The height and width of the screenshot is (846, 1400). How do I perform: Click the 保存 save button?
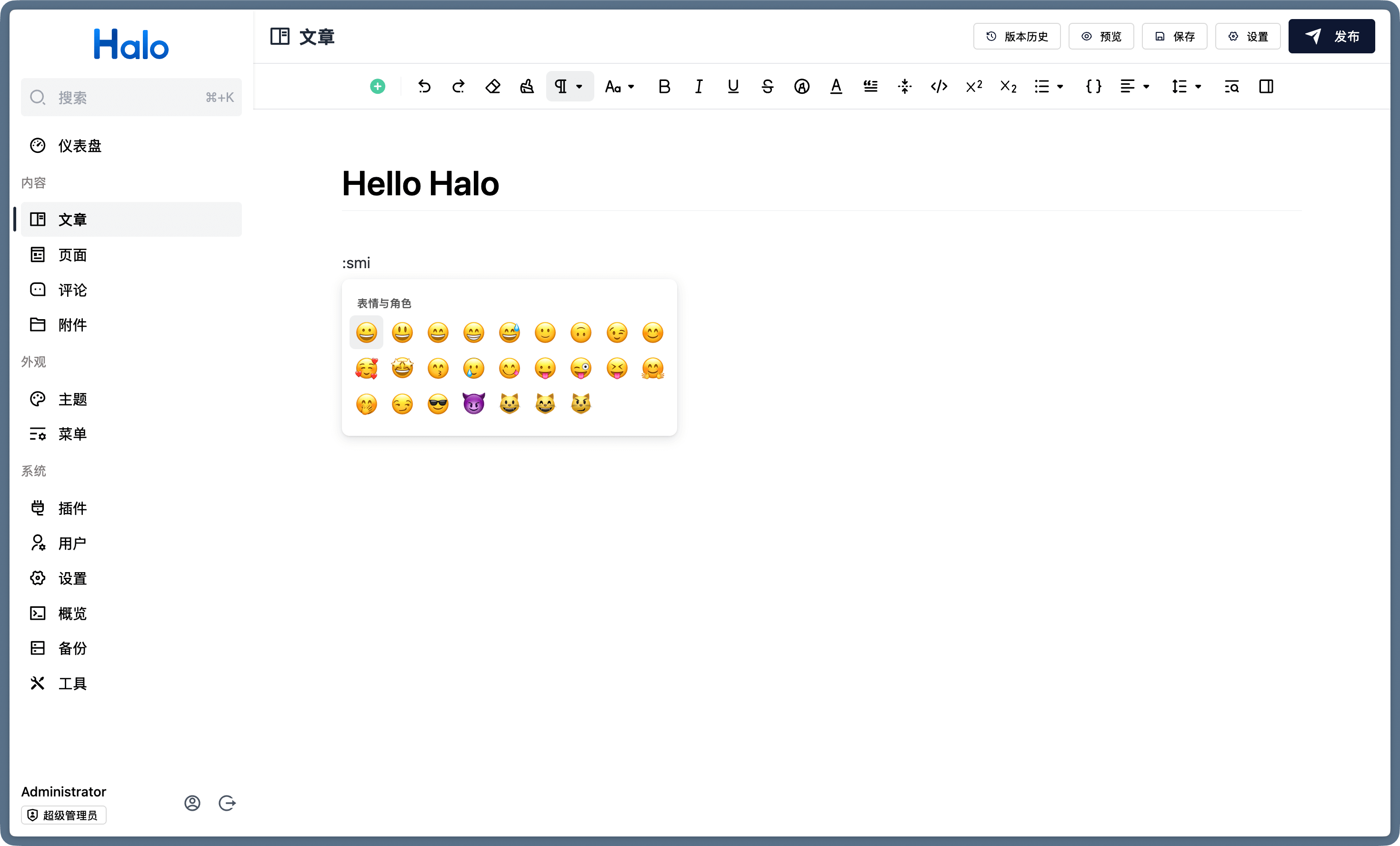(1174, 36)
